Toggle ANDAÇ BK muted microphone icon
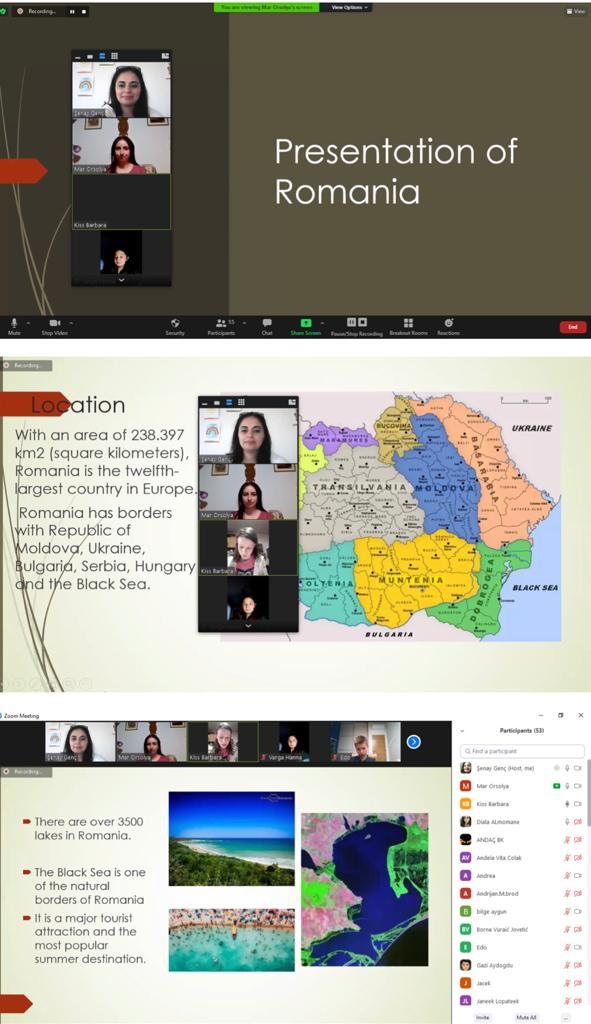The image size is (591, 1024). coord(567,840)
